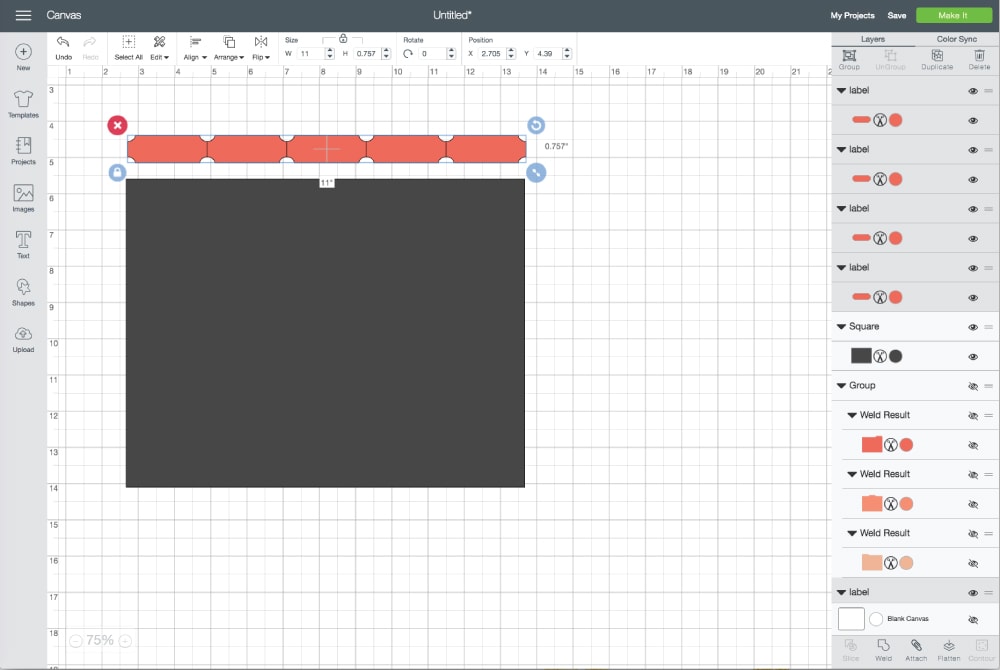Open the Images library

[x=23, y=197]
